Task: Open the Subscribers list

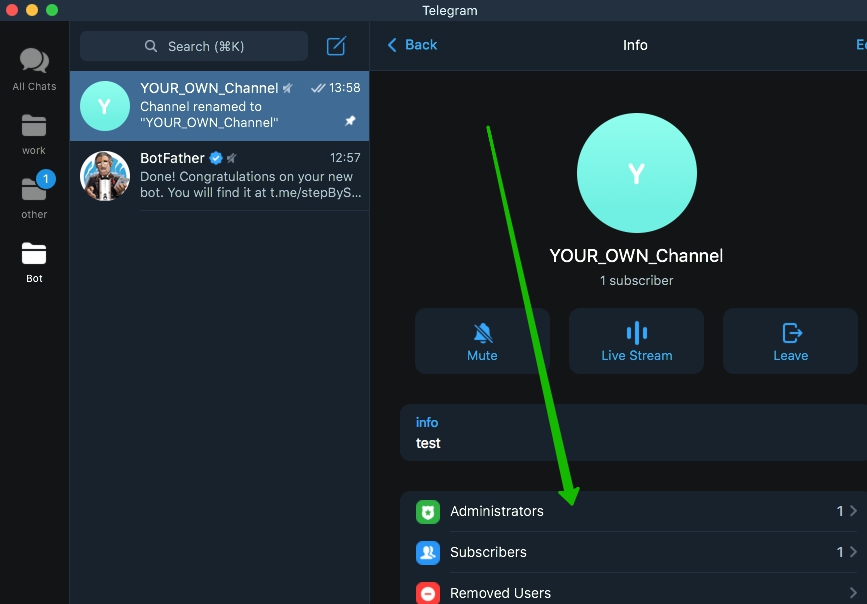Action: pyautogui.click(x=636, y=552)
